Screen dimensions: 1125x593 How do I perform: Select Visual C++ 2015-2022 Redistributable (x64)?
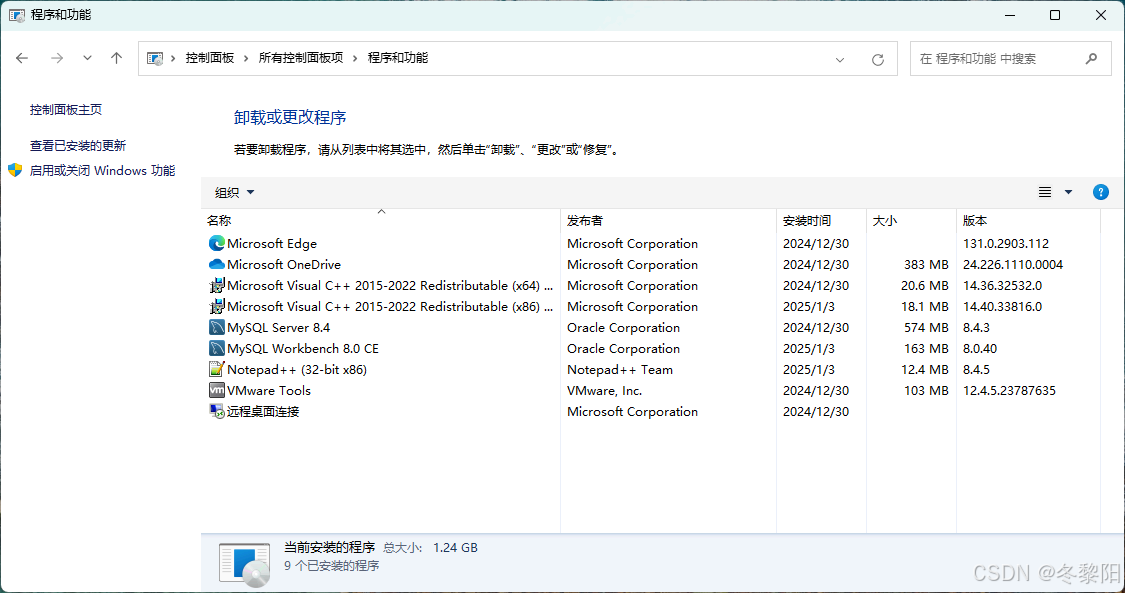[390, 285]
